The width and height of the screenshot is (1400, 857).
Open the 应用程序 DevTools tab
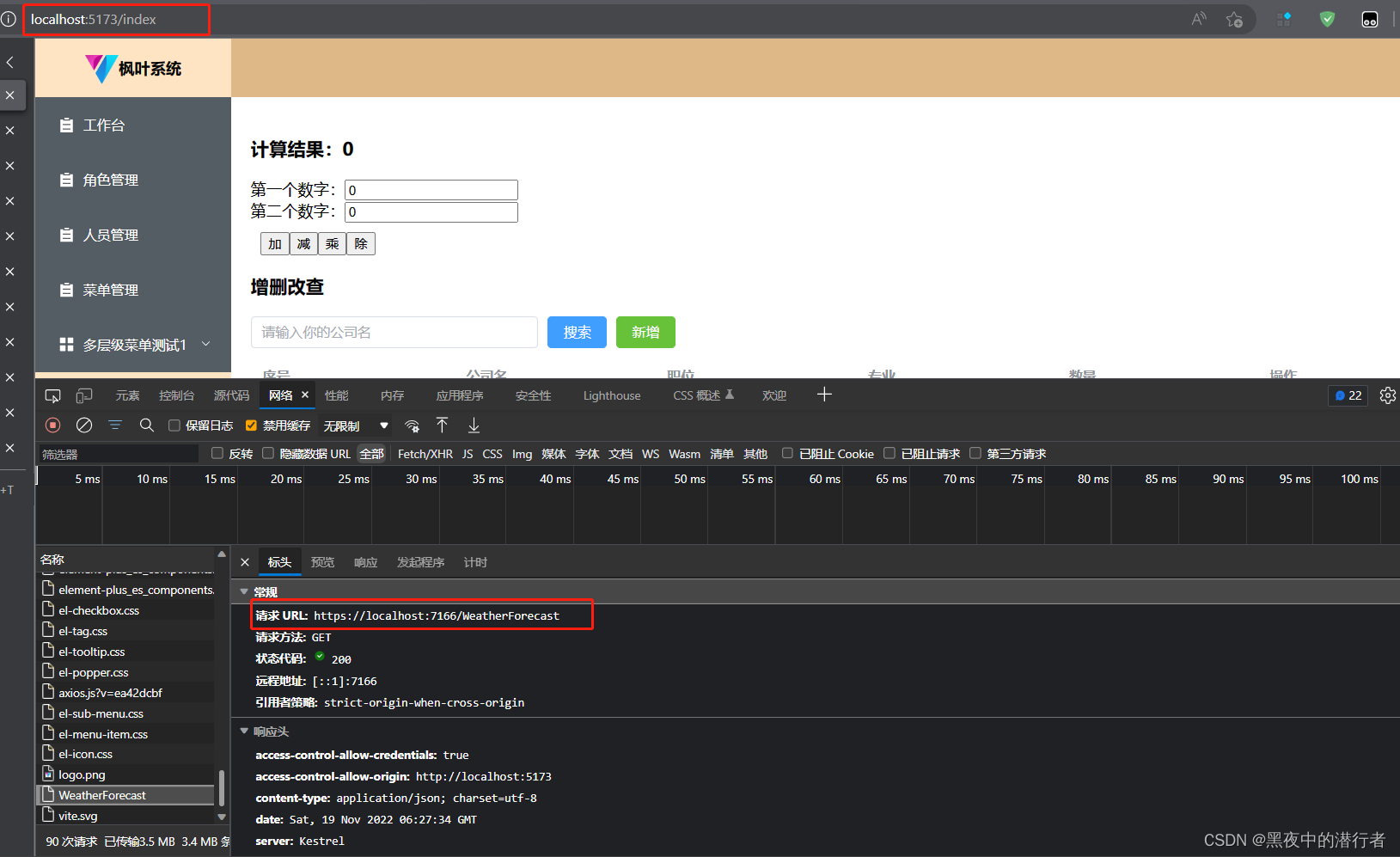tap(460, 395)
